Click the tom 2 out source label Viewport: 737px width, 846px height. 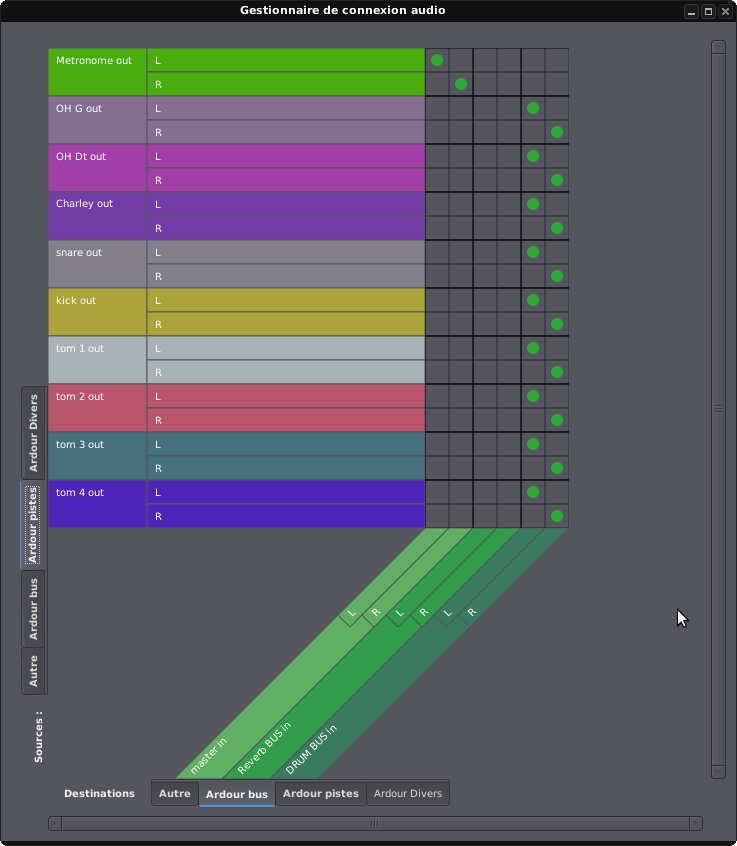pos(97,408)
